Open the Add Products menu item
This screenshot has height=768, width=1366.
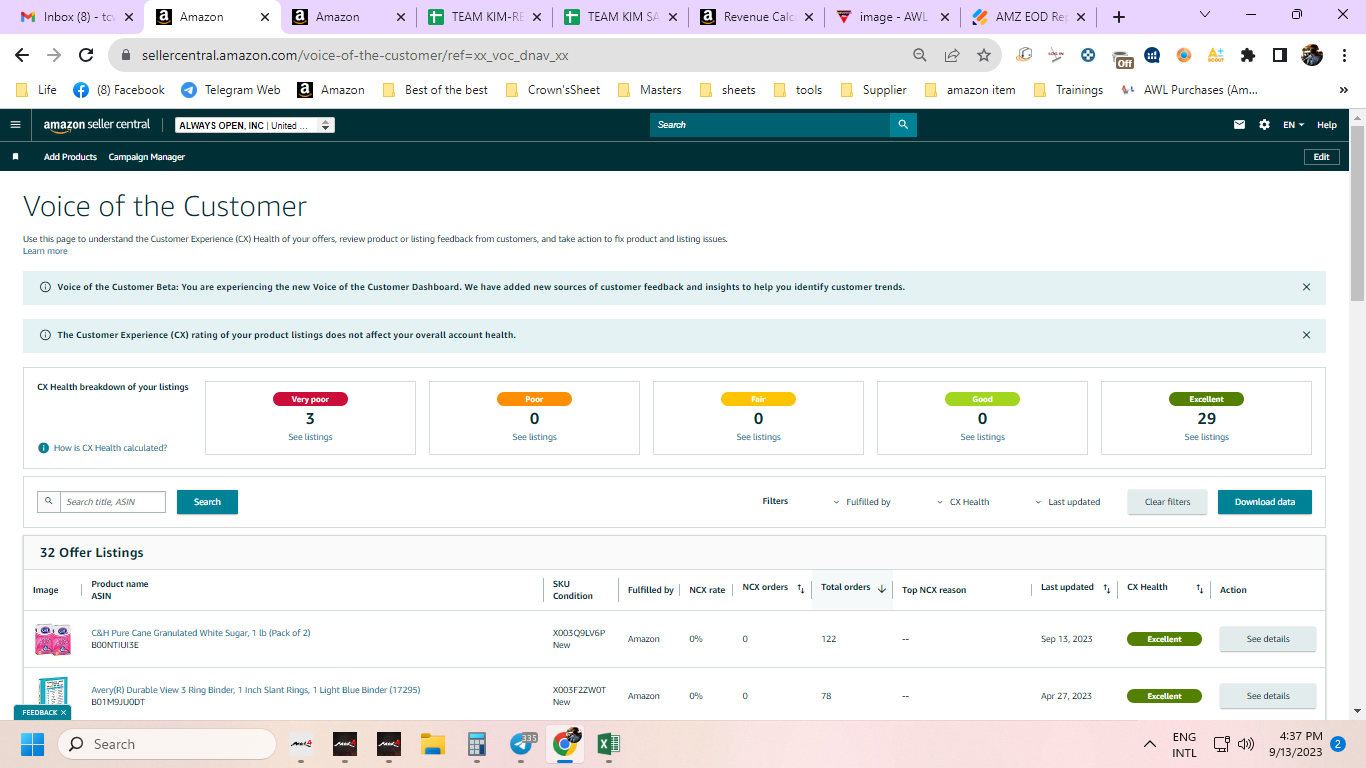[70, 157]
